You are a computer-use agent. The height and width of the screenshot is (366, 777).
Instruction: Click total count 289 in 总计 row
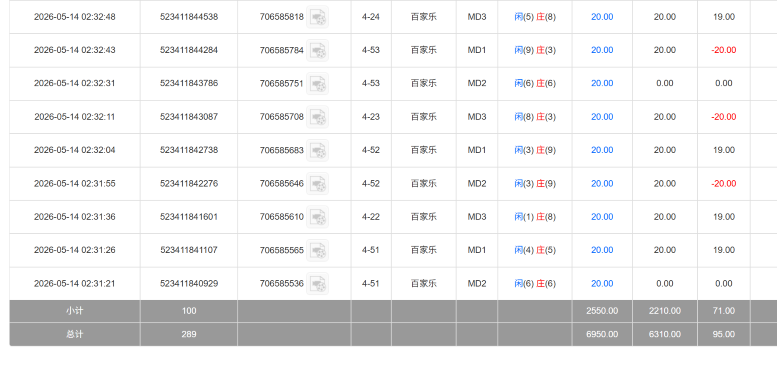(x=189, y=334)
